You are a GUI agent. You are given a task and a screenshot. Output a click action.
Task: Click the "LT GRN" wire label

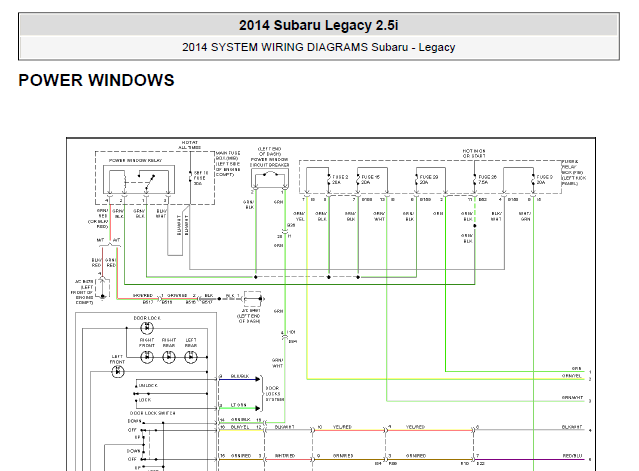pyautogui.click(x=238, y=405)
